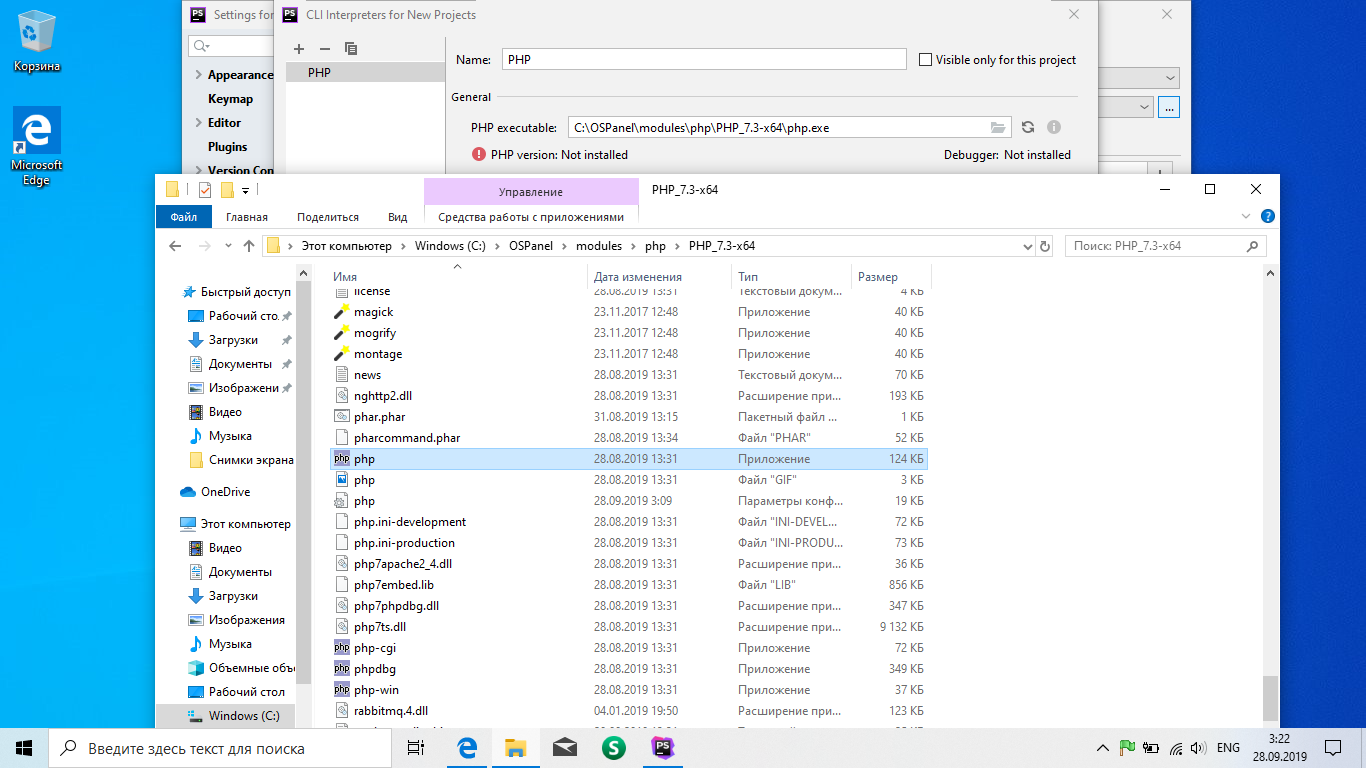Reload PHP interpreter info via the refresh icon
1366x768 pixels.
tap(1028, 127)
